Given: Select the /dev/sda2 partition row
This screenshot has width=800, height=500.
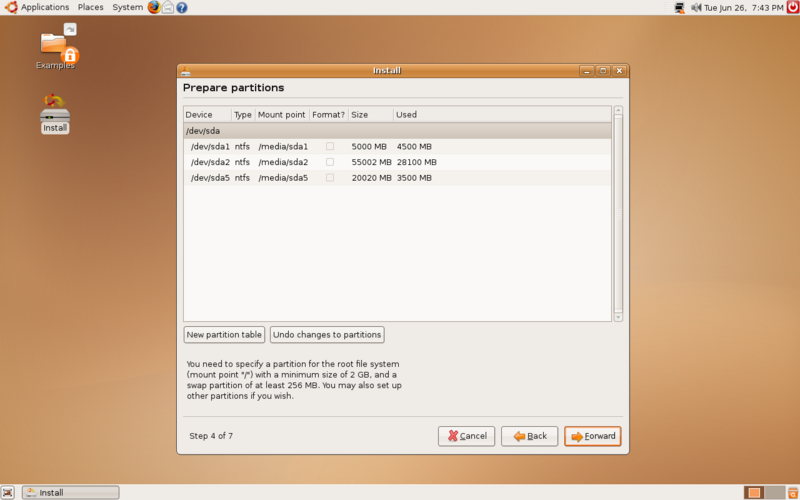Looking at the screenshot, I should [397, 162].
